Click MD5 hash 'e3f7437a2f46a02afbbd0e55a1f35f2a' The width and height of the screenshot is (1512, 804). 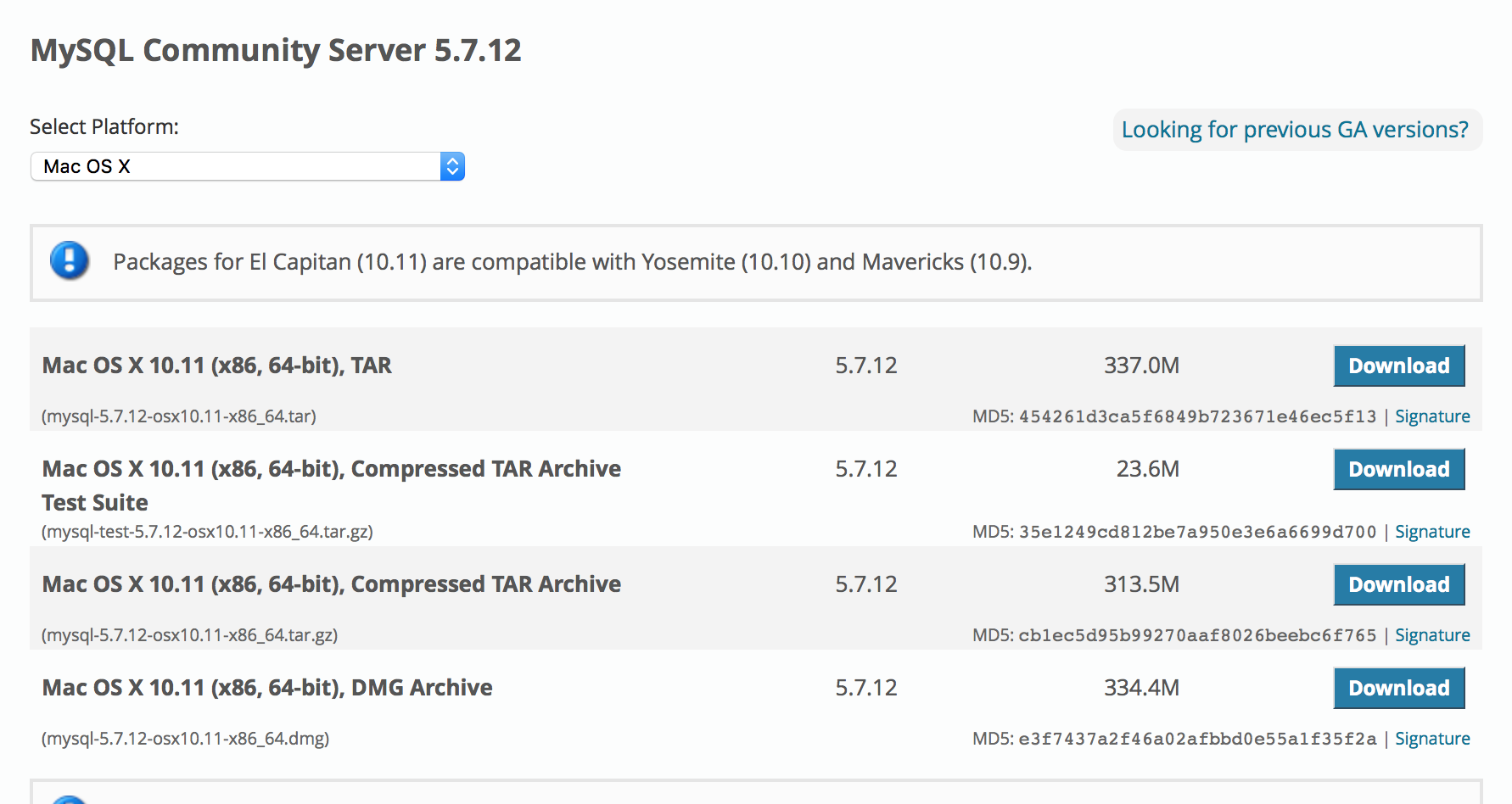pos(1197,739)
